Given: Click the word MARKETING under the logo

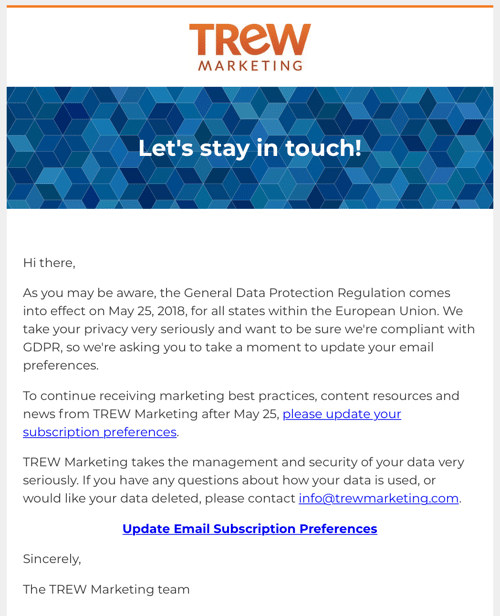Looking at the screenshot, I should pyautogui.click(x=250, y=65).
